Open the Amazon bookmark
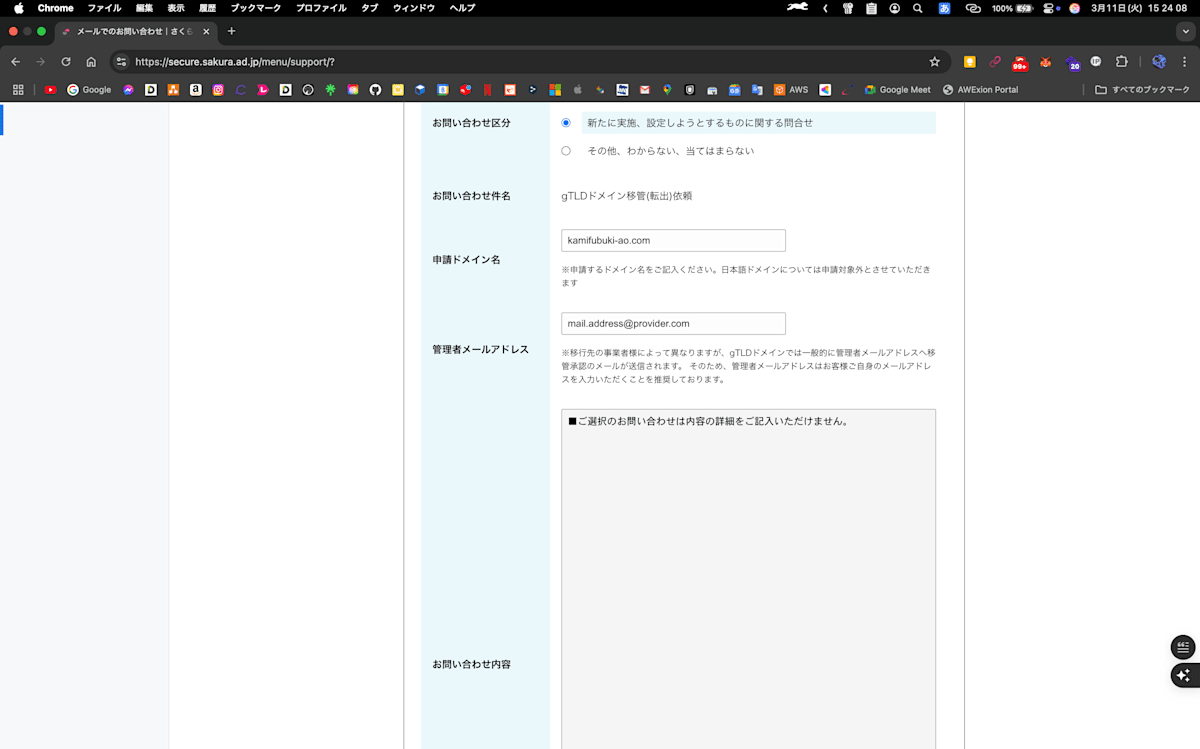The height and width of the screenshot is (749, 1200). [196, 89]
